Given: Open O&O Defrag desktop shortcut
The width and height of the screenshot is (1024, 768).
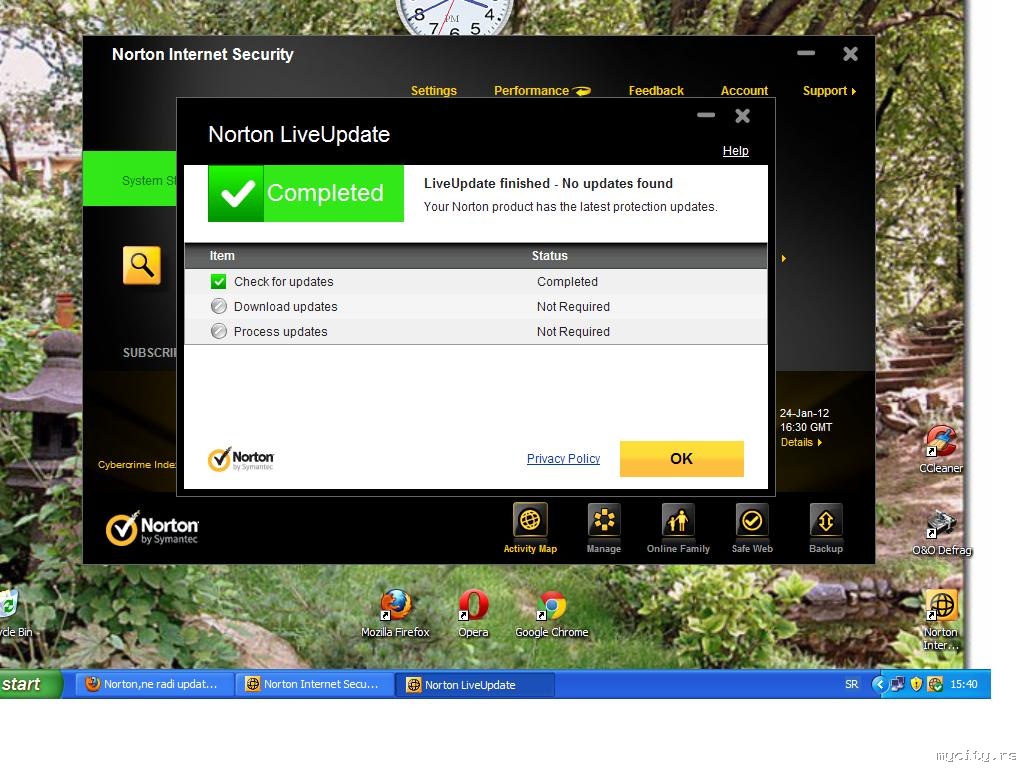Looking at the screenshot, I should tap(941, 533).
